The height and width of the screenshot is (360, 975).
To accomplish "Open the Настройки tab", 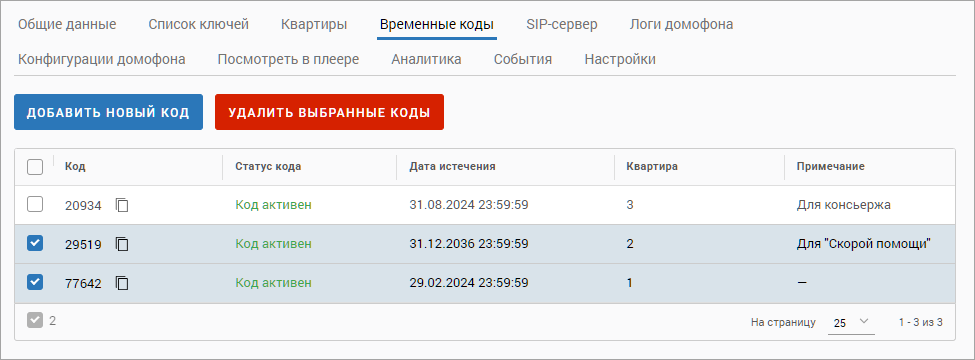I will (620, 59).
